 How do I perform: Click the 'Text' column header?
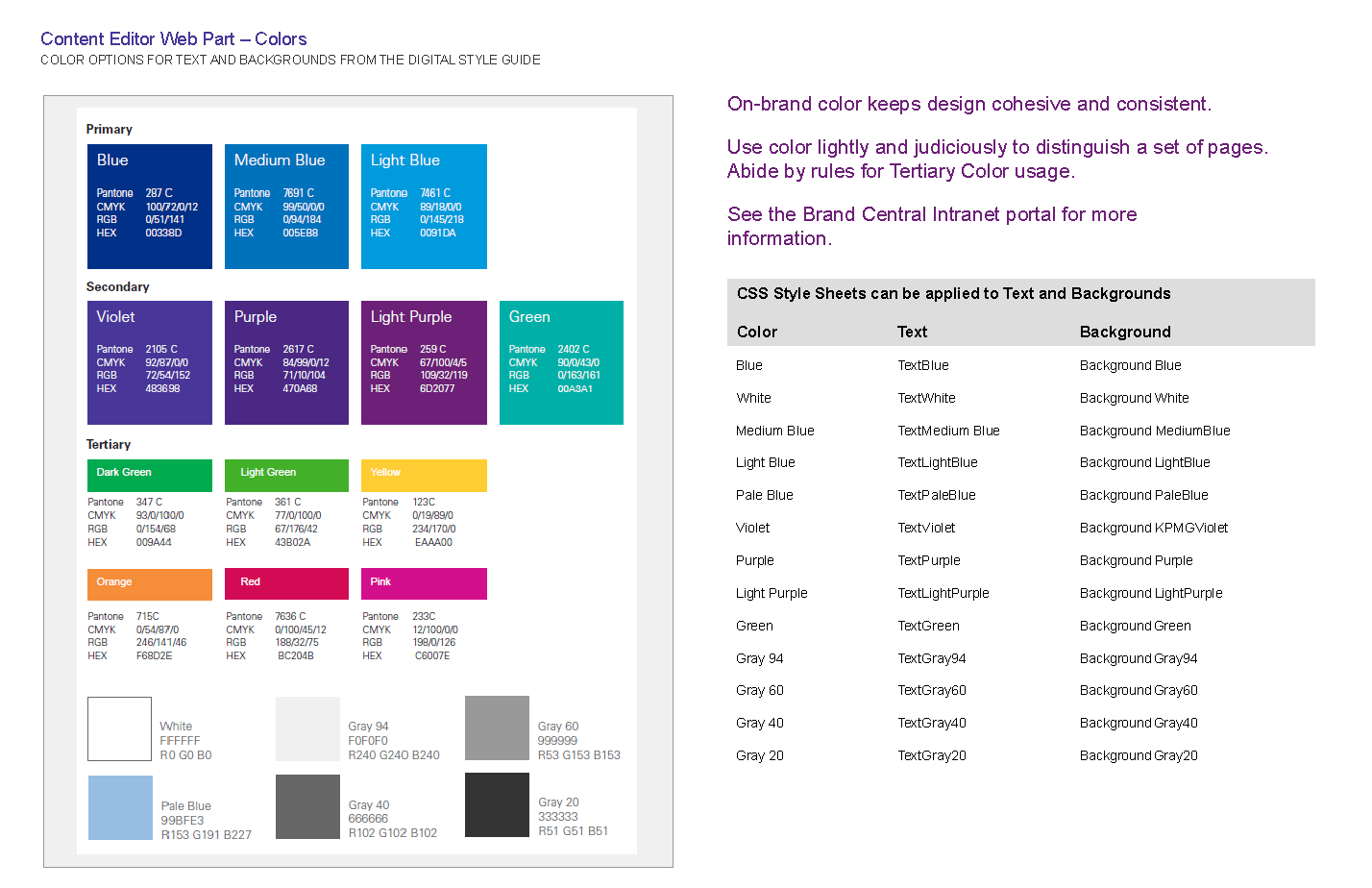(912, 333)
